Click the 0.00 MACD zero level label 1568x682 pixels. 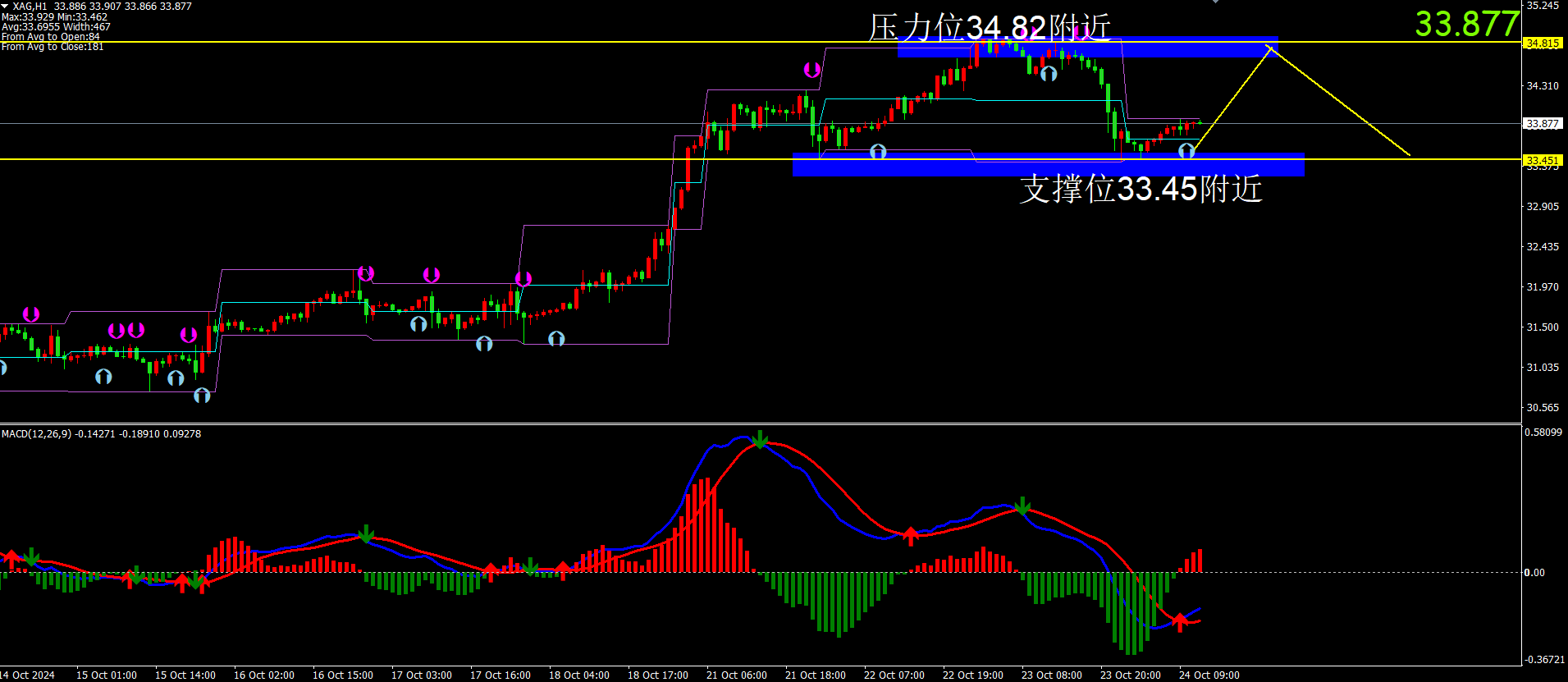(x=1534, y=572)
